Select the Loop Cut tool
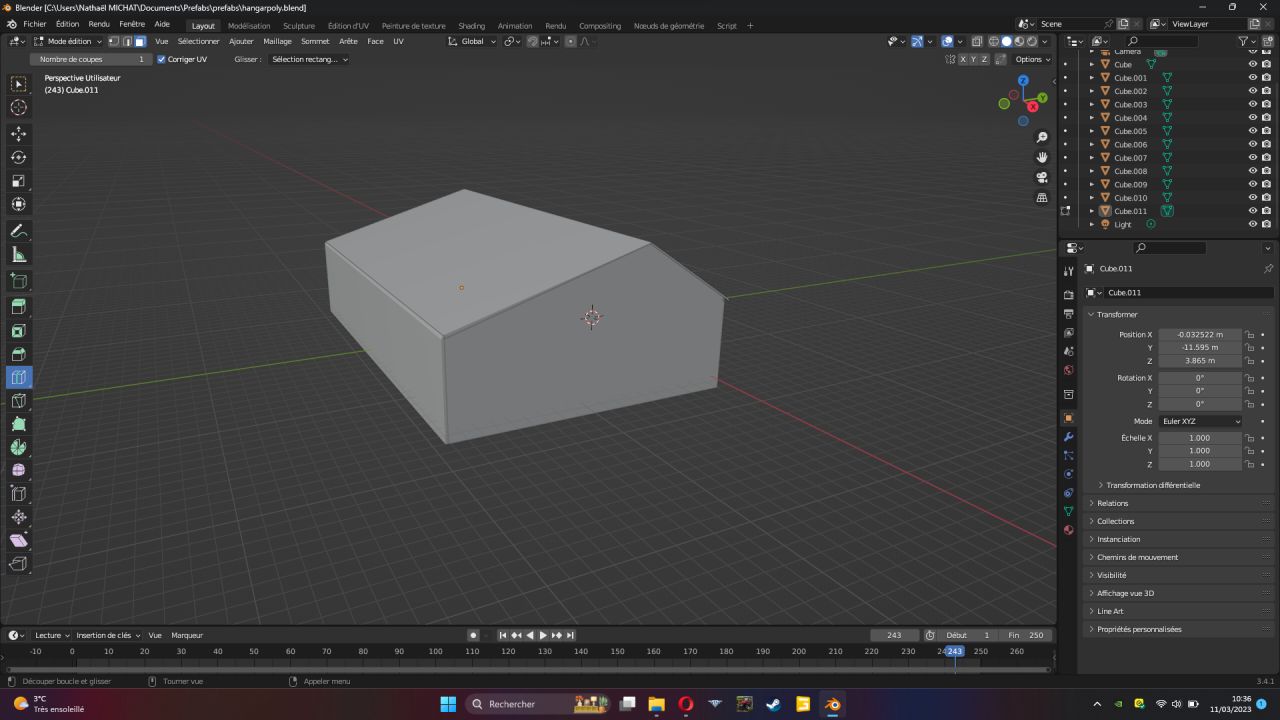This screenshot has height=720, width=1280. coord(19,377)
